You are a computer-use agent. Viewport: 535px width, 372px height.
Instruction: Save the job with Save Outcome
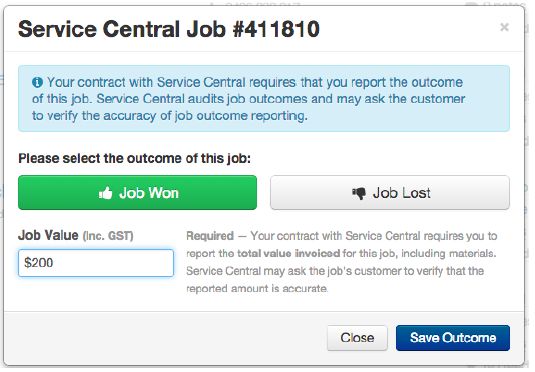pos(453,338)
